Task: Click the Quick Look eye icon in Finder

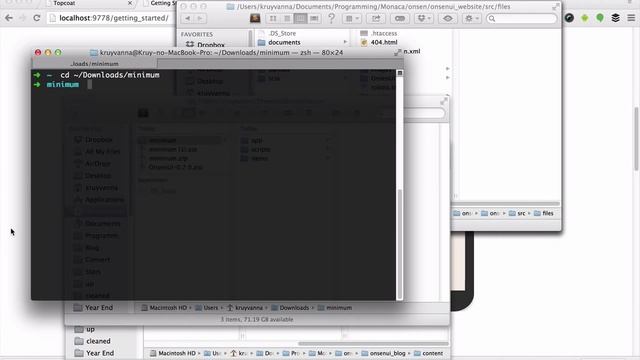Action: pos(448,18)
